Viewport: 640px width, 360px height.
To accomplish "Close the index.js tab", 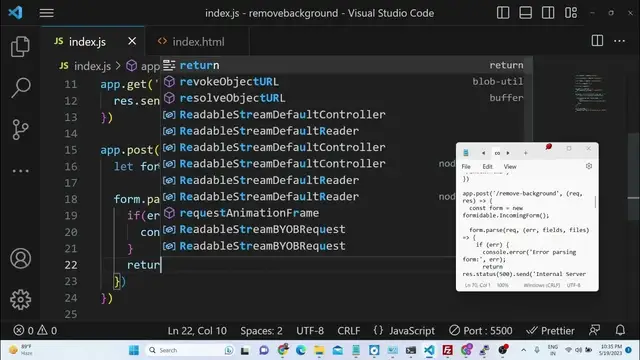I will click(x=132, y=41).
